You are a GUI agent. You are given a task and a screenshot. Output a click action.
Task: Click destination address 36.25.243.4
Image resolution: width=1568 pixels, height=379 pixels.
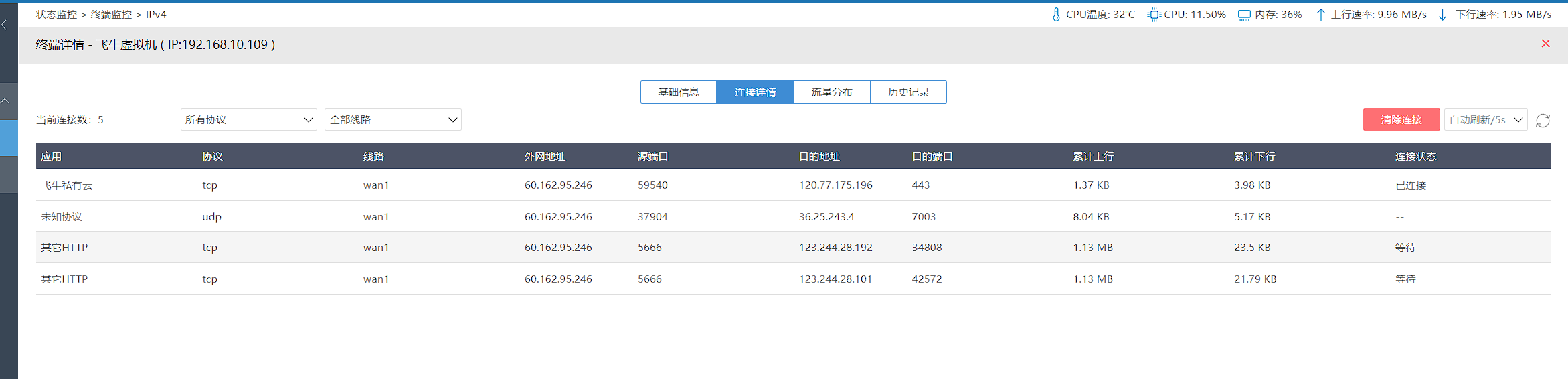826,217
